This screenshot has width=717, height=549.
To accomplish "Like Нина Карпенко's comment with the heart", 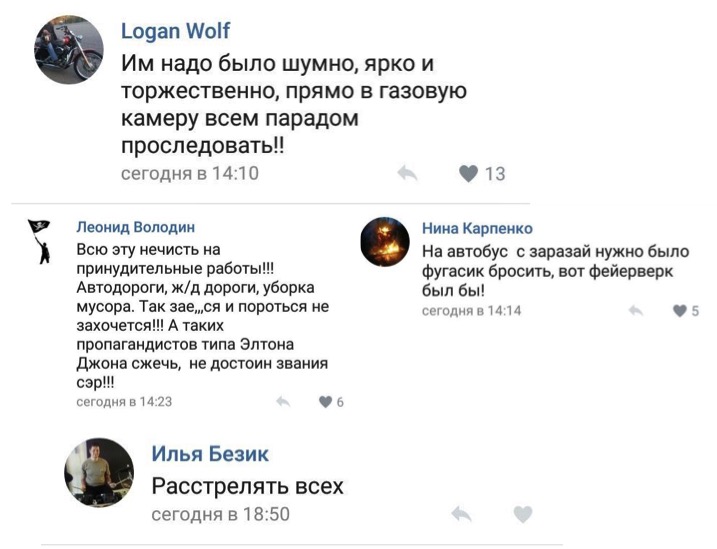I will pos(681,311).
